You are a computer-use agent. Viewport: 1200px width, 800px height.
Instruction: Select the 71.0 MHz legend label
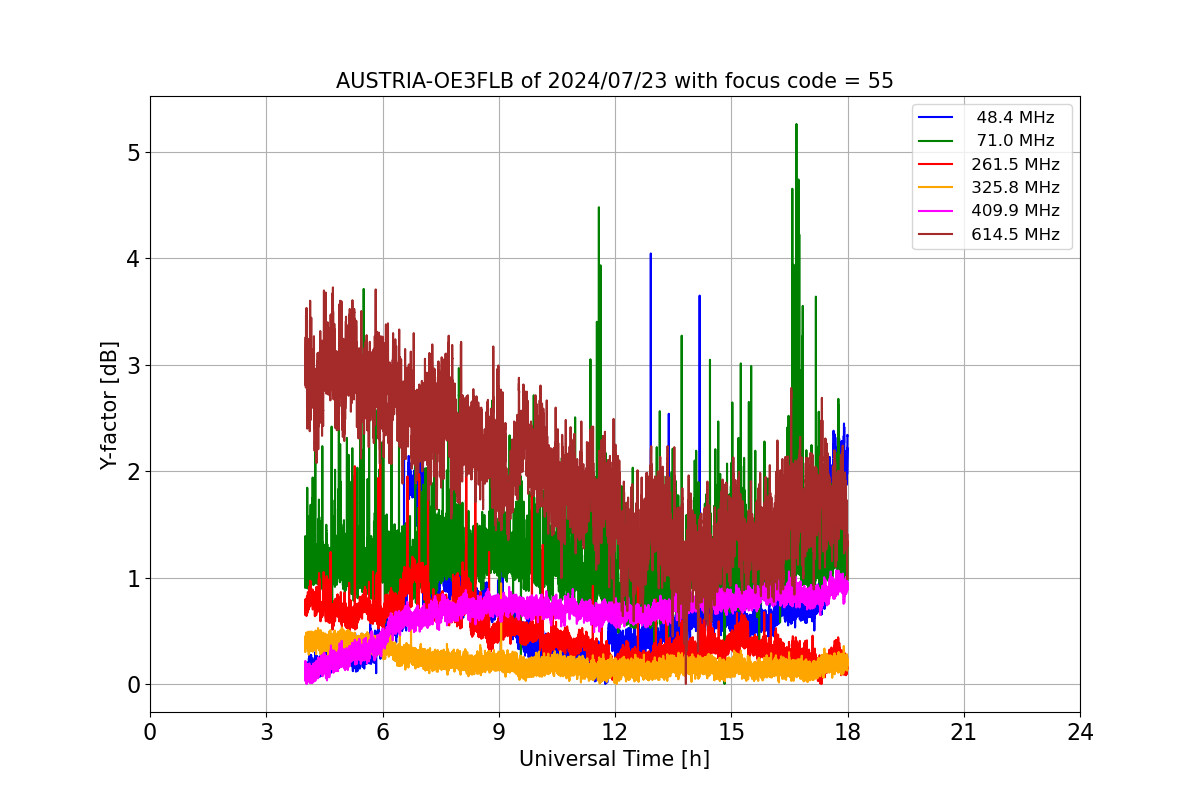1015,141
